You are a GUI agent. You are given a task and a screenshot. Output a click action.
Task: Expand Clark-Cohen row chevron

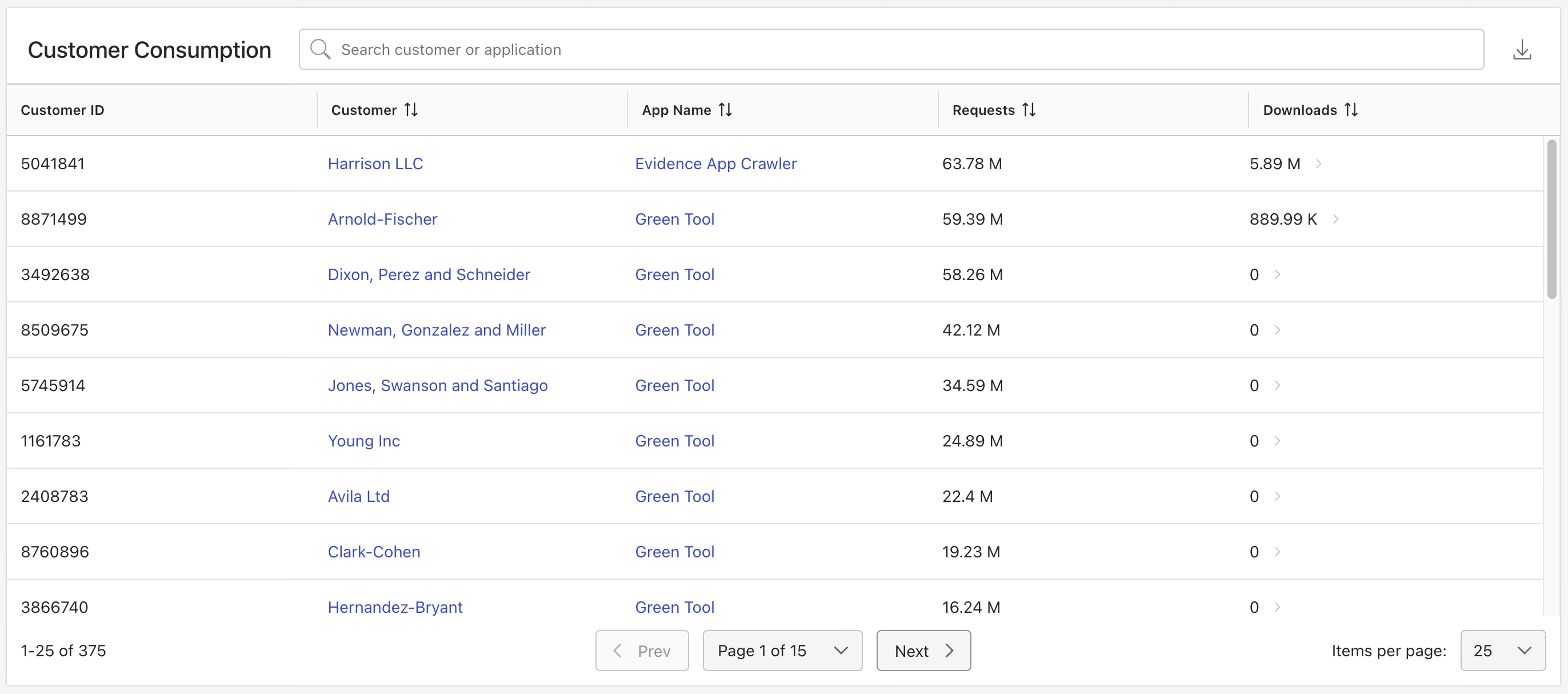pos(1277,551)
